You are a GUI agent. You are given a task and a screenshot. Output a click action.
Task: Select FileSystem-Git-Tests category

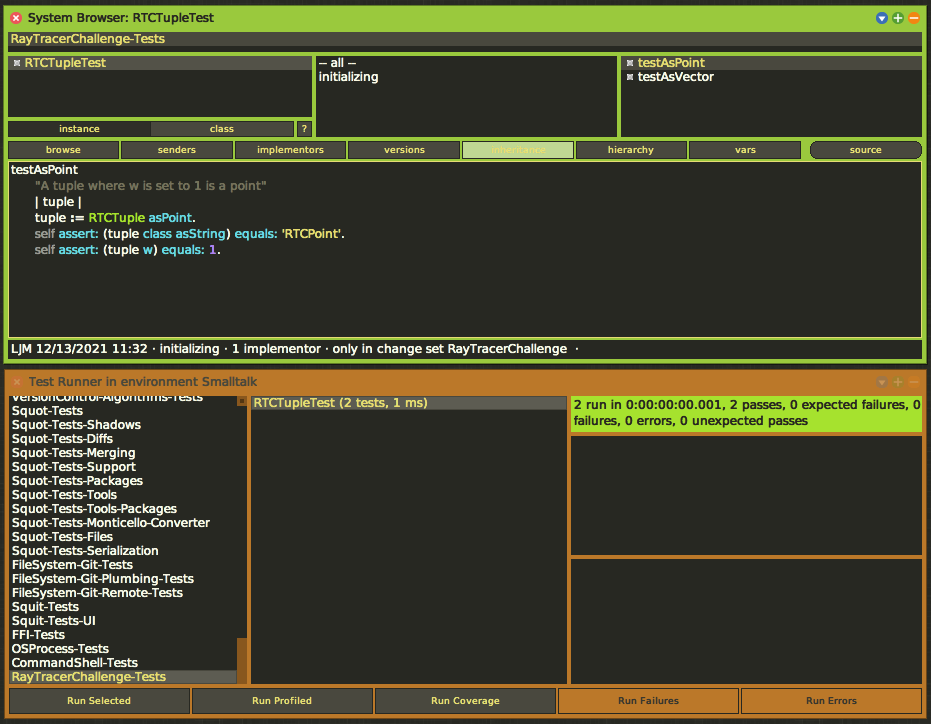click(x=123, y=565)
